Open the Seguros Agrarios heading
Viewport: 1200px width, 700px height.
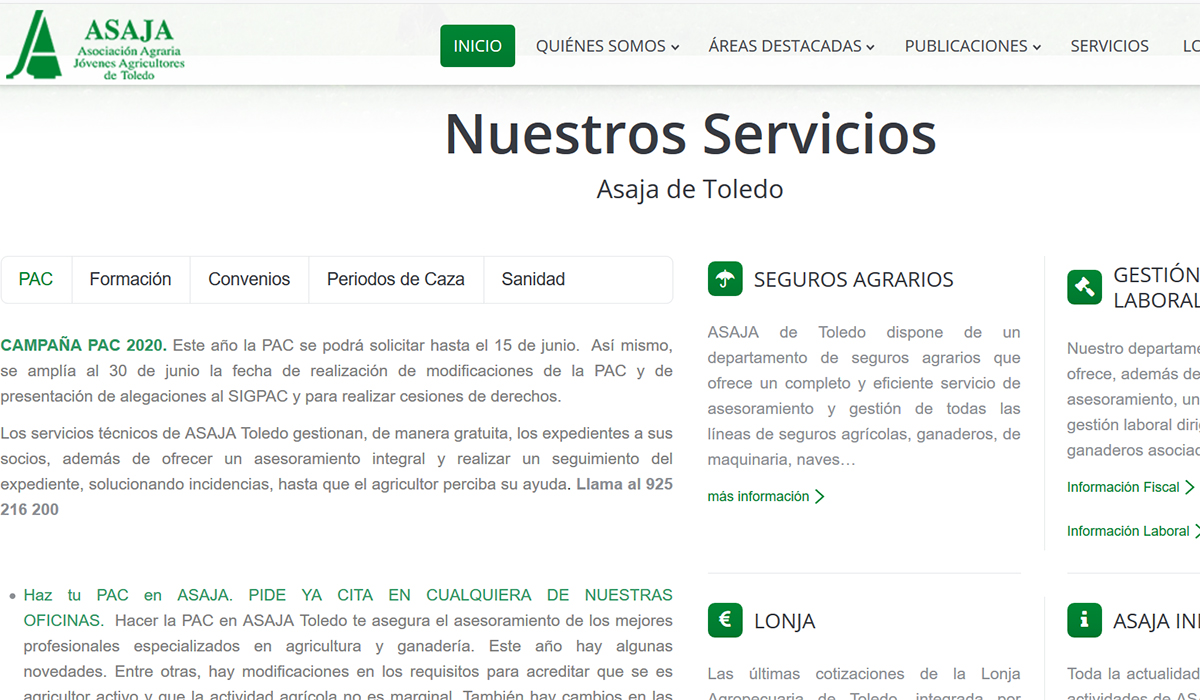[853, 280]
